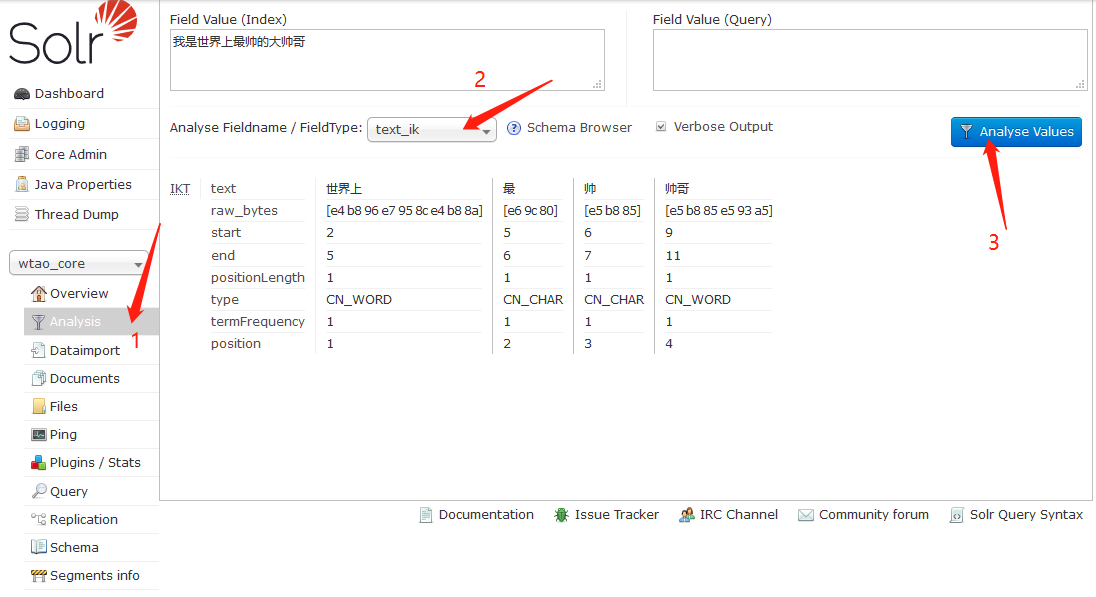Click the Solr Query Syntax icon
Image resolution: width=1096 pixels, height=597 pixels.
coord(956,515)
